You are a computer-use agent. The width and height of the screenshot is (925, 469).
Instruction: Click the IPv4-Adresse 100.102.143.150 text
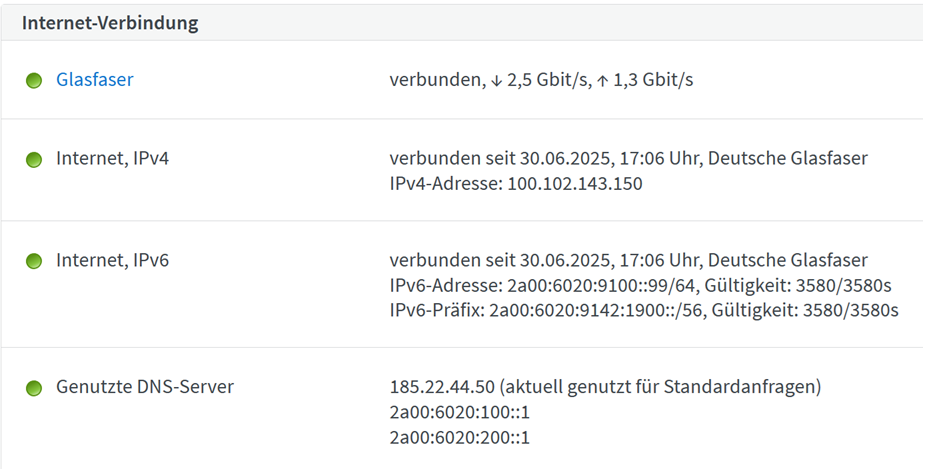pos(516,184)
